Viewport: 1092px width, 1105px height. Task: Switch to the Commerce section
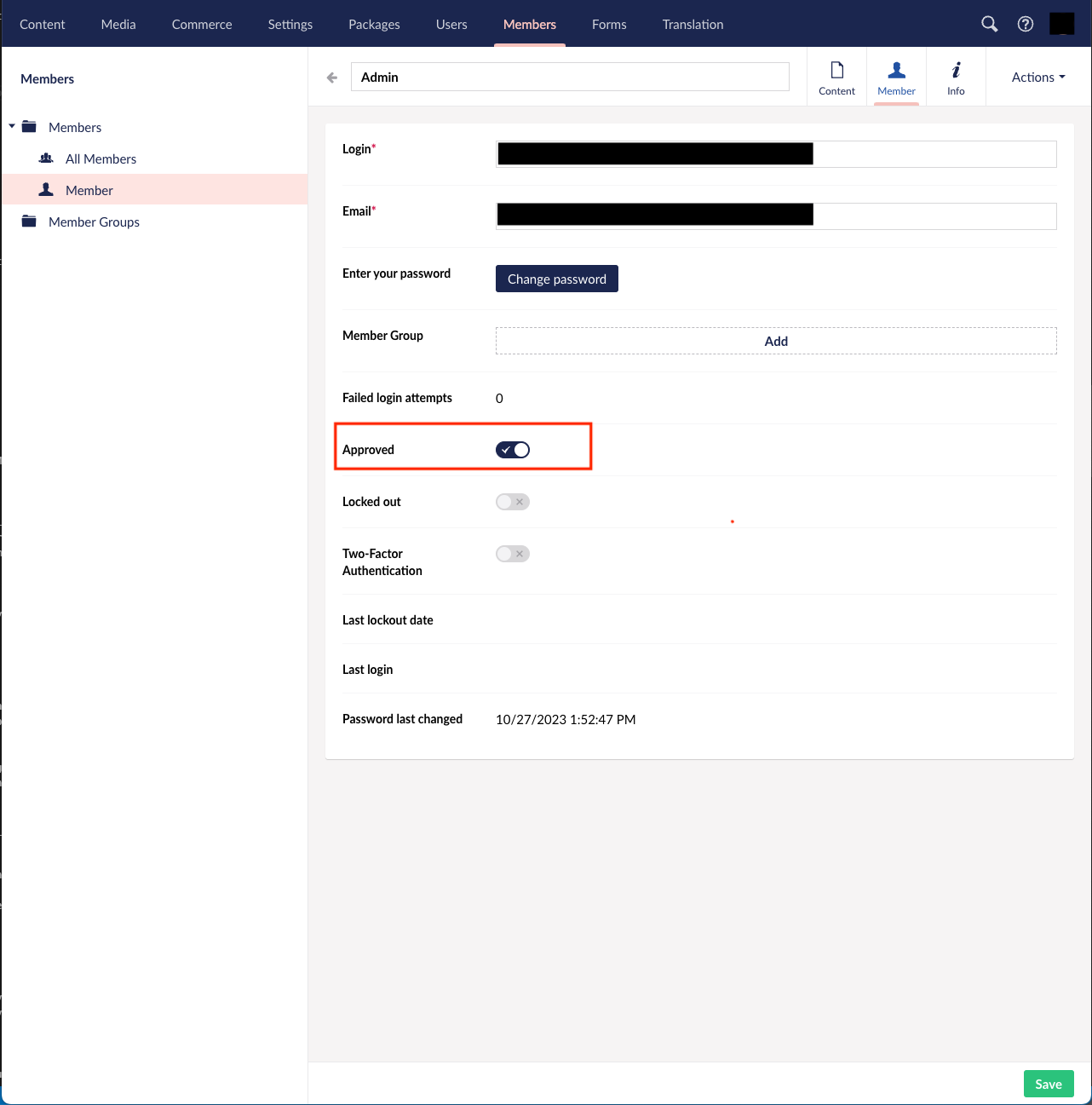coord(202,24)
